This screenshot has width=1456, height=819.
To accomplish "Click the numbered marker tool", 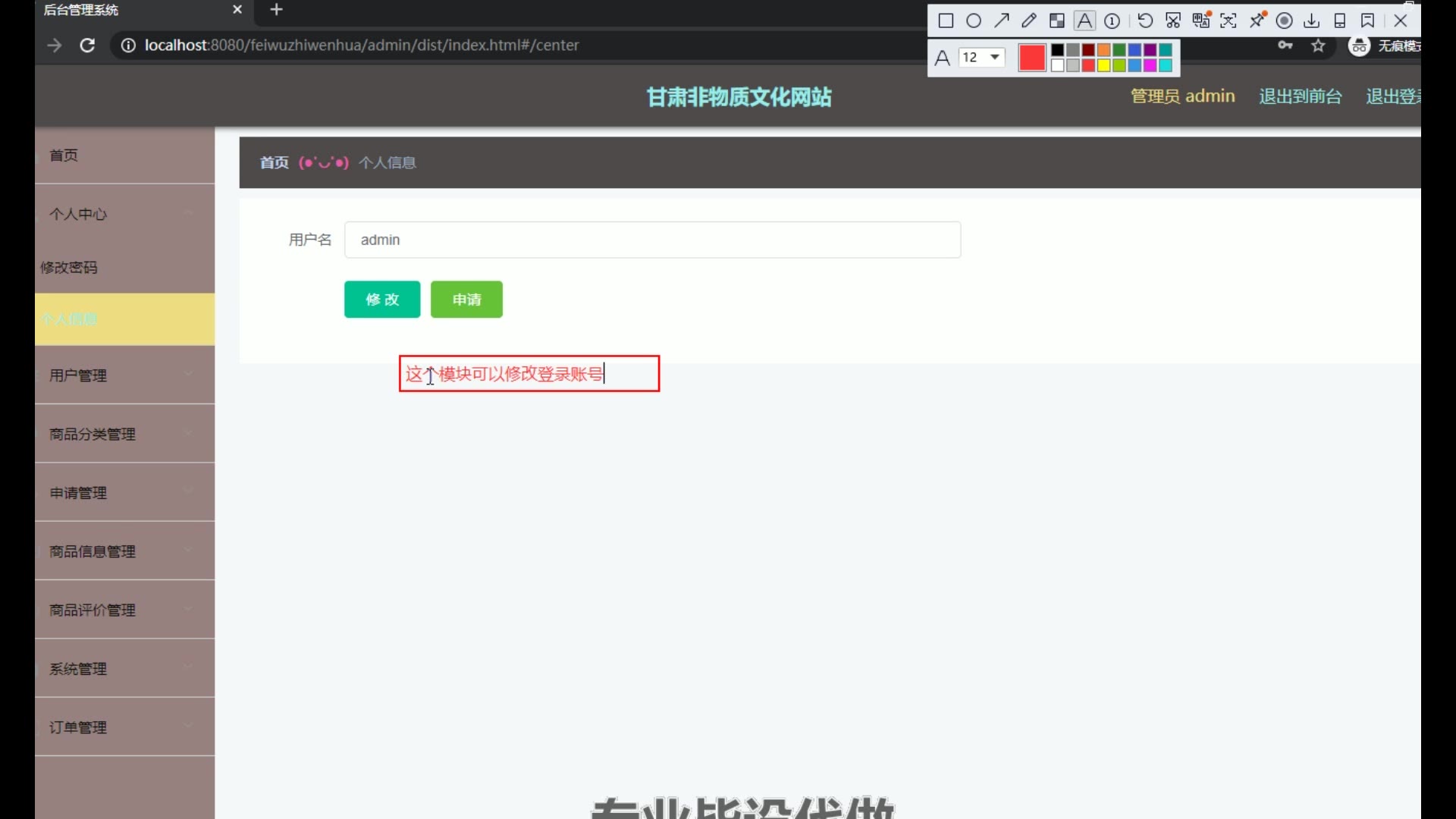I will (x=1112, y=20).
